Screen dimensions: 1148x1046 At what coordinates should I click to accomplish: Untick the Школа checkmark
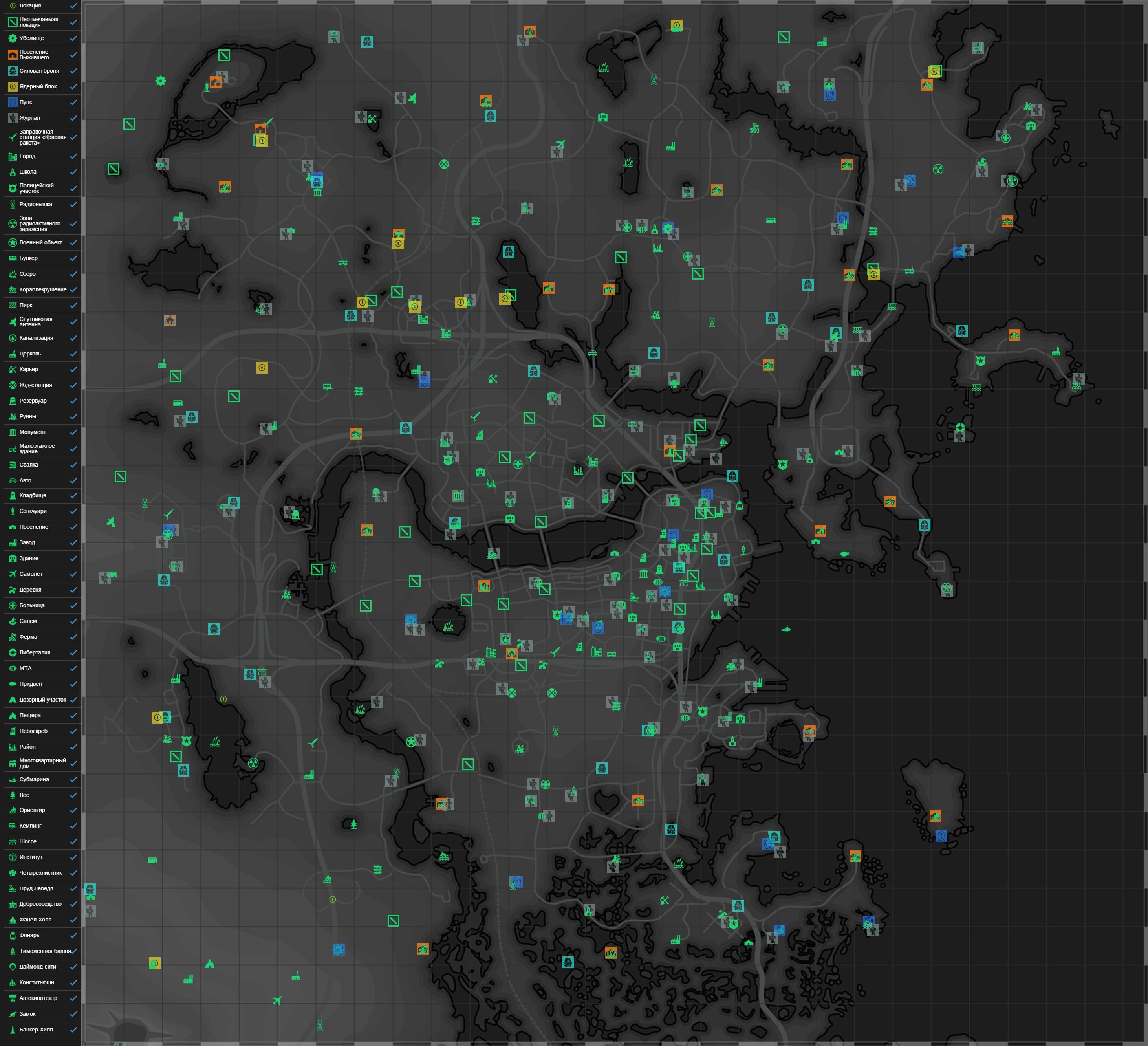tap(73, 172)
